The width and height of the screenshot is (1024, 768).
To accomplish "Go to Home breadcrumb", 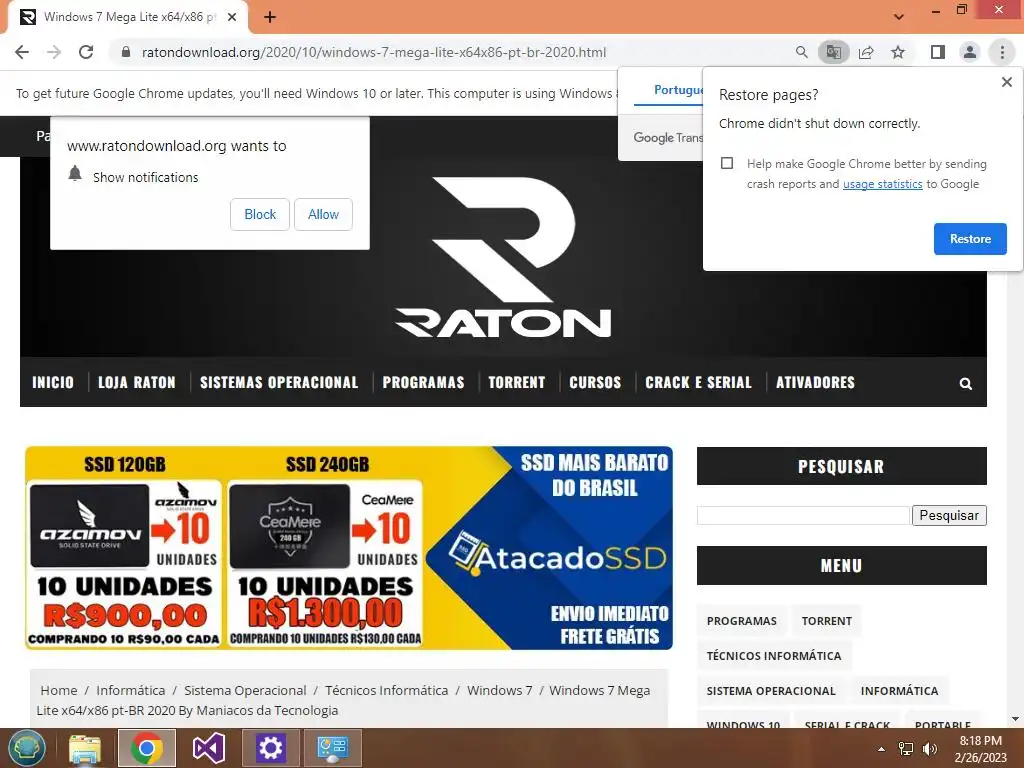I will pyautogui.click(x=59, y=690).
